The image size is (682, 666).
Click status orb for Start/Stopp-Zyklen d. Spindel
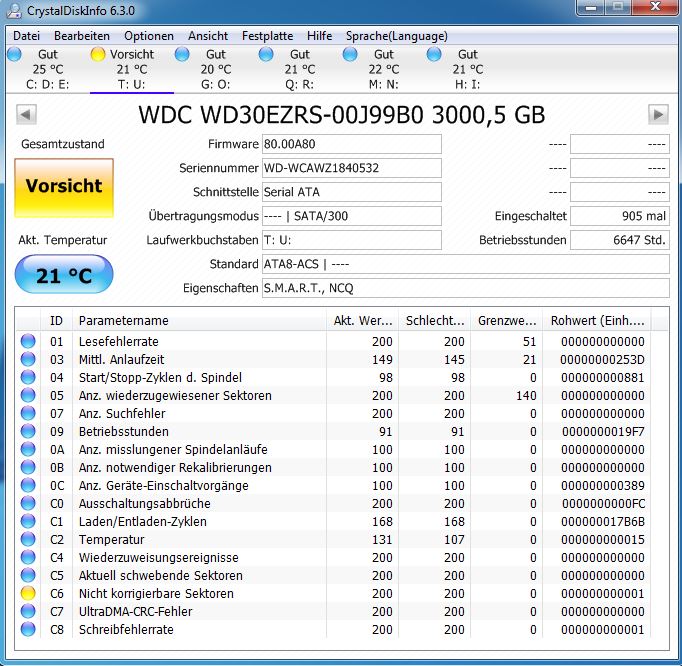(28, 377)
